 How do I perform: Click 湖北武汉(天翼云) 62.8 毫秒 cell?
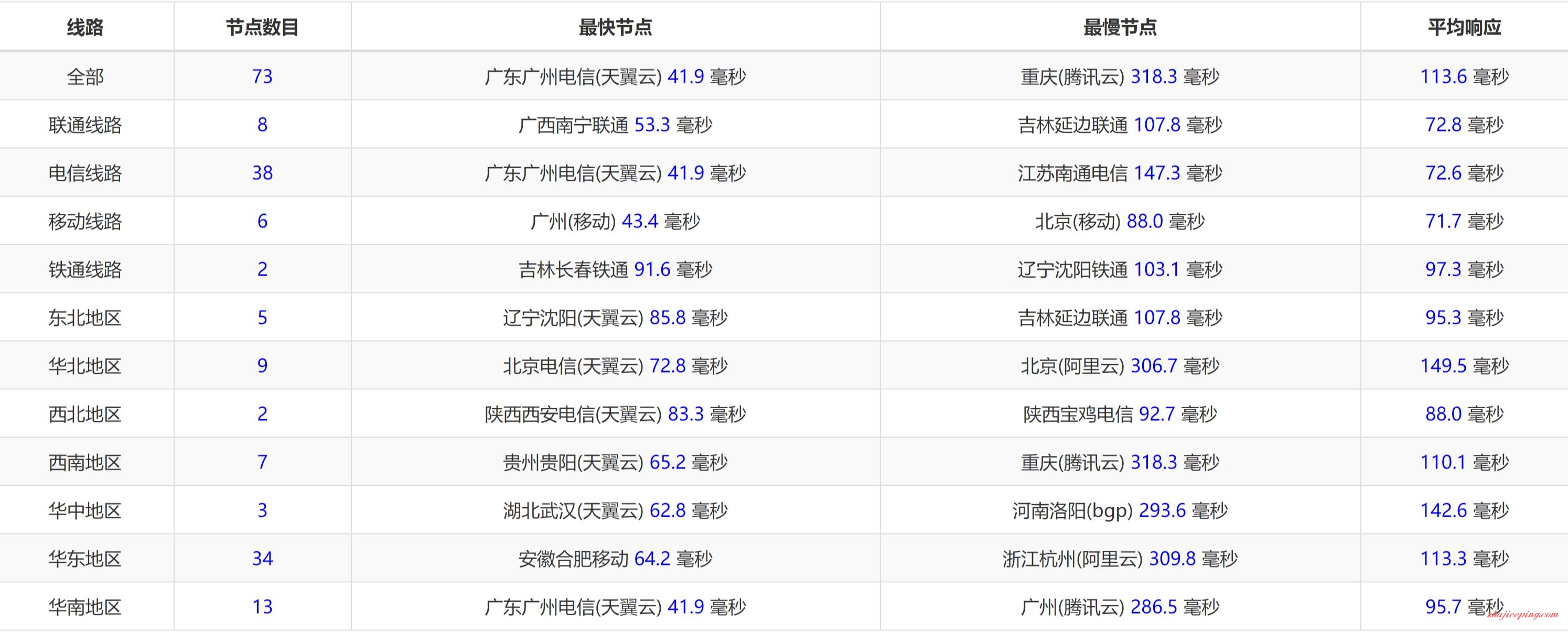click(x=615, y=510)
